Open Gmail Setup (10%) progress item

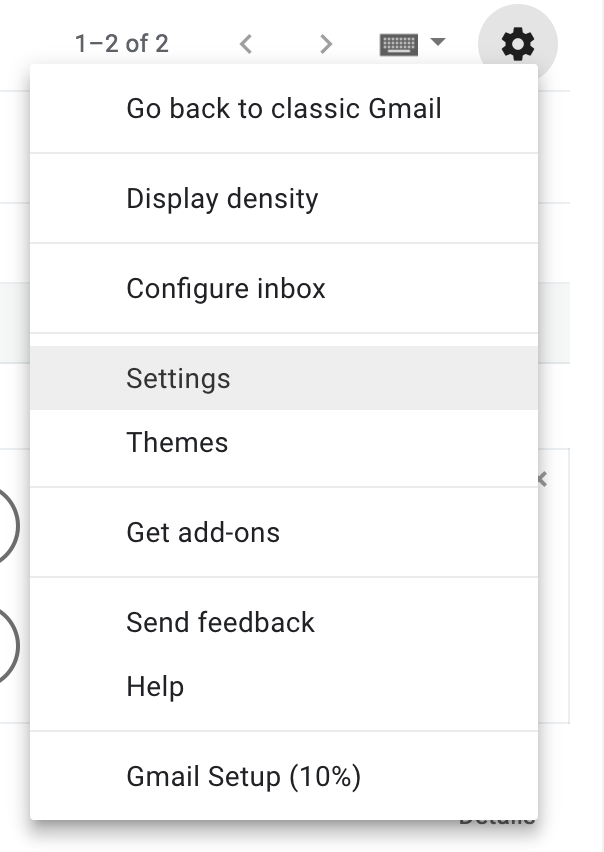243,776
